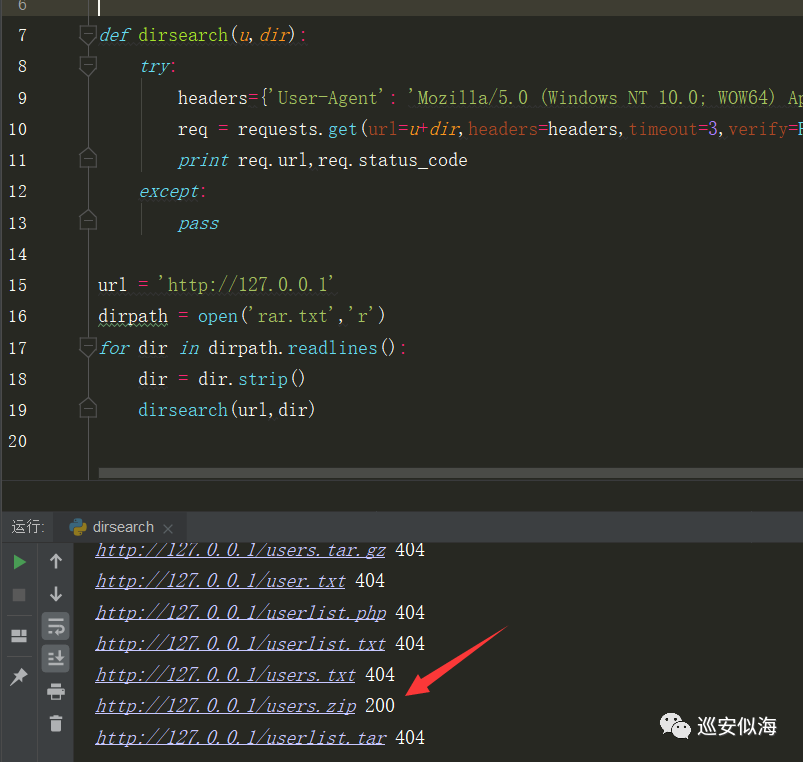The height and width of the screenshot is (762, 803).
Task: Click the 'pass' keyword on line 13
Action: [199, 224]
